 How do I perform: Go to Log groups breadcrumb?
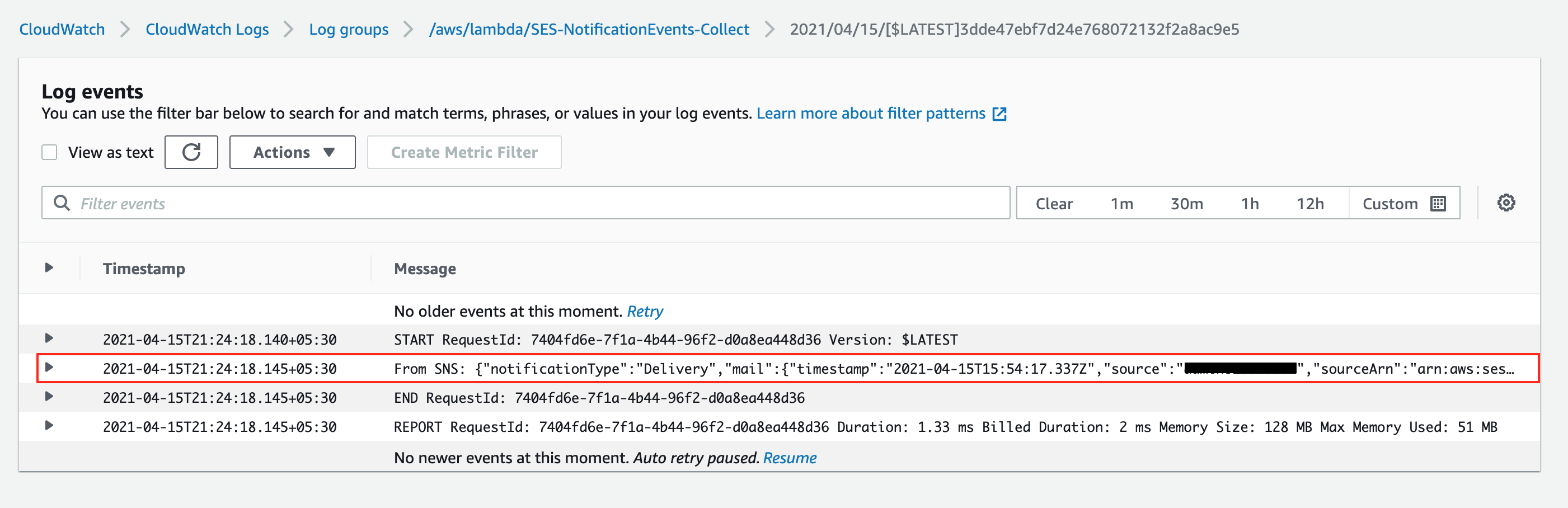point(349,29)
